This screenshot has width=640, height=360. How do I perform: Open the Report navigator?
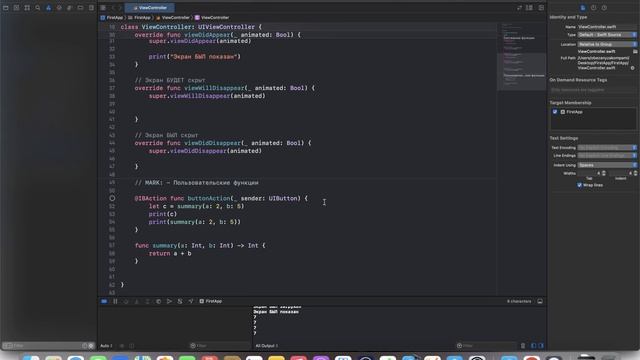(x=91, y=8)
